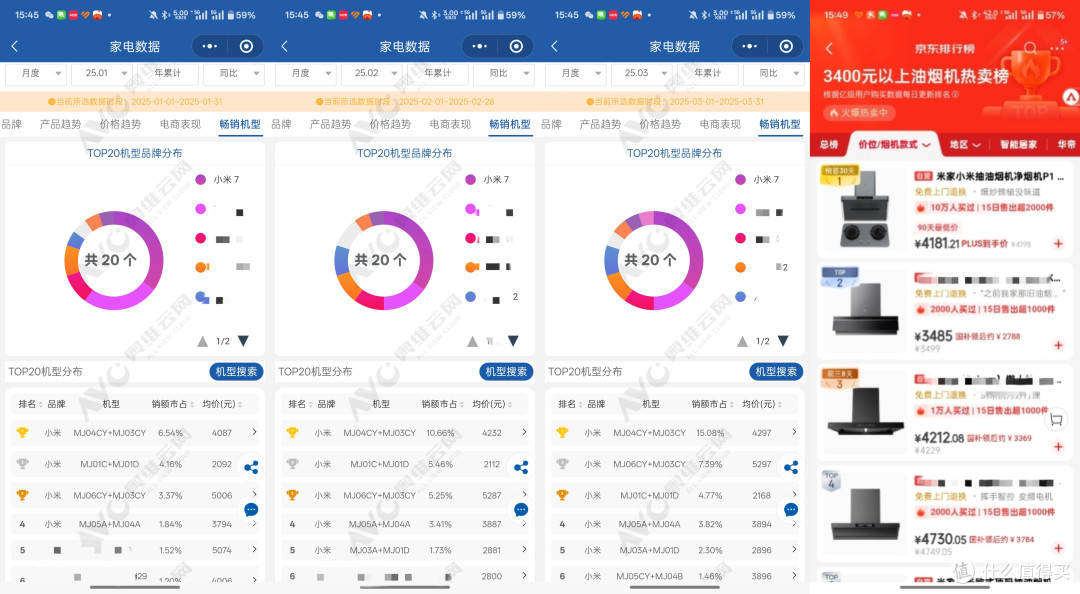Open the three-dot menu in the 25.01 screen
Screen dimensions: 1080x594
click(x=209, y=46)
